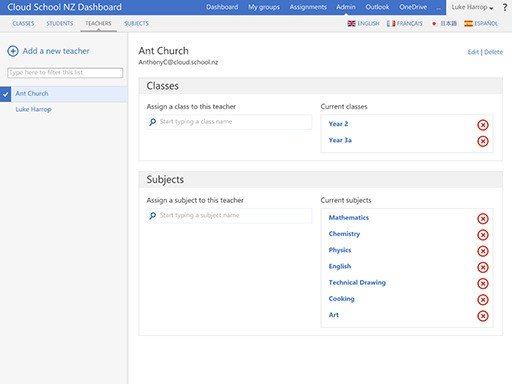Click the Delete link for Ant Church
512x384 pixels.
point(493,52)
